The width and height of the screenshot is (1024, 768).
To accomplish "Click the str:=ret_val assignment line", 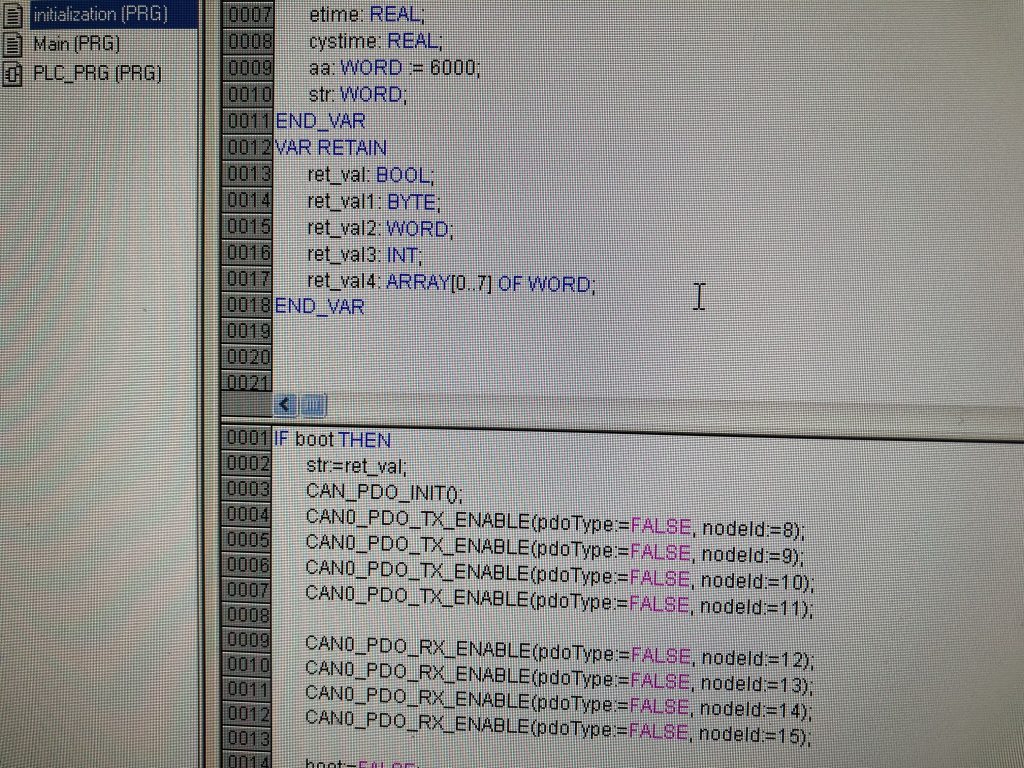I will tap(358, 465).
